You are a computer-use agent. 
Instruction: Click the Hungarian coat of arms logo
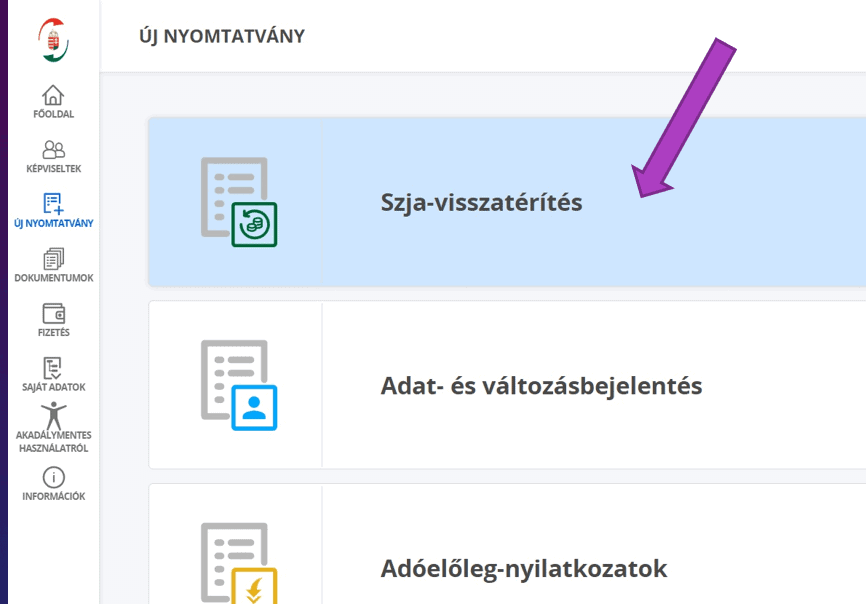(x=53, y=40)
